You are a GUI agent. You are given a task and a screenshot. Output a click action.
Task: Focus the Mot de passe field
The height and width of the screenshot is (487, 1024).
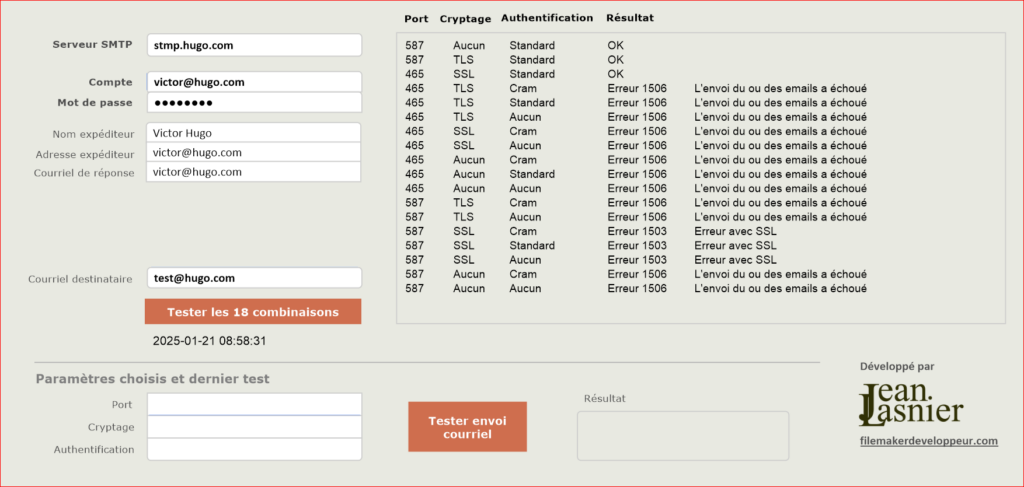[254, 102]
